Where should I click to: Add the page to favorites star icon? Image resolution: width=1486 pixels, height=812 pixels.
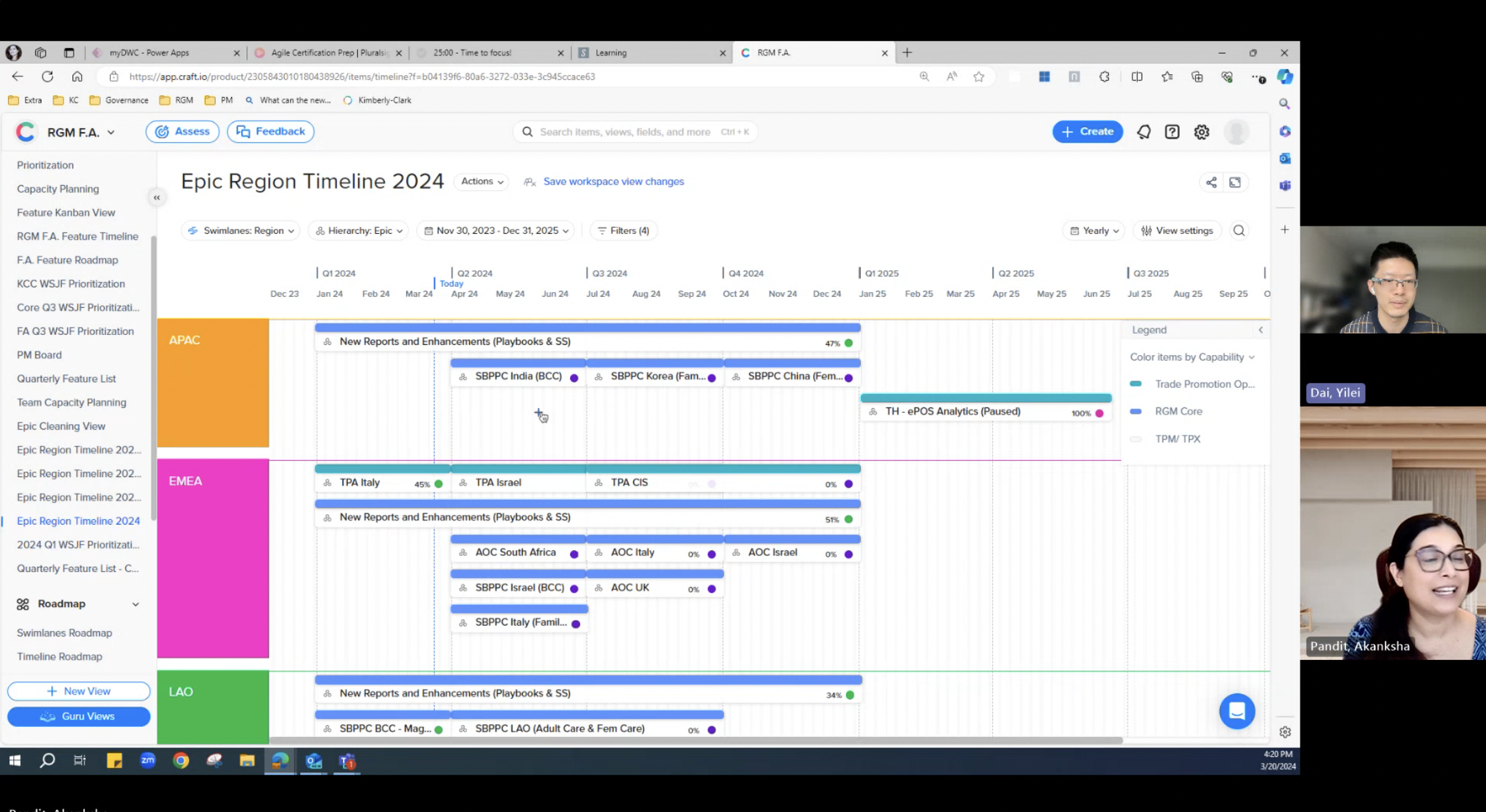pyautogui.click(x=979, y=76)
